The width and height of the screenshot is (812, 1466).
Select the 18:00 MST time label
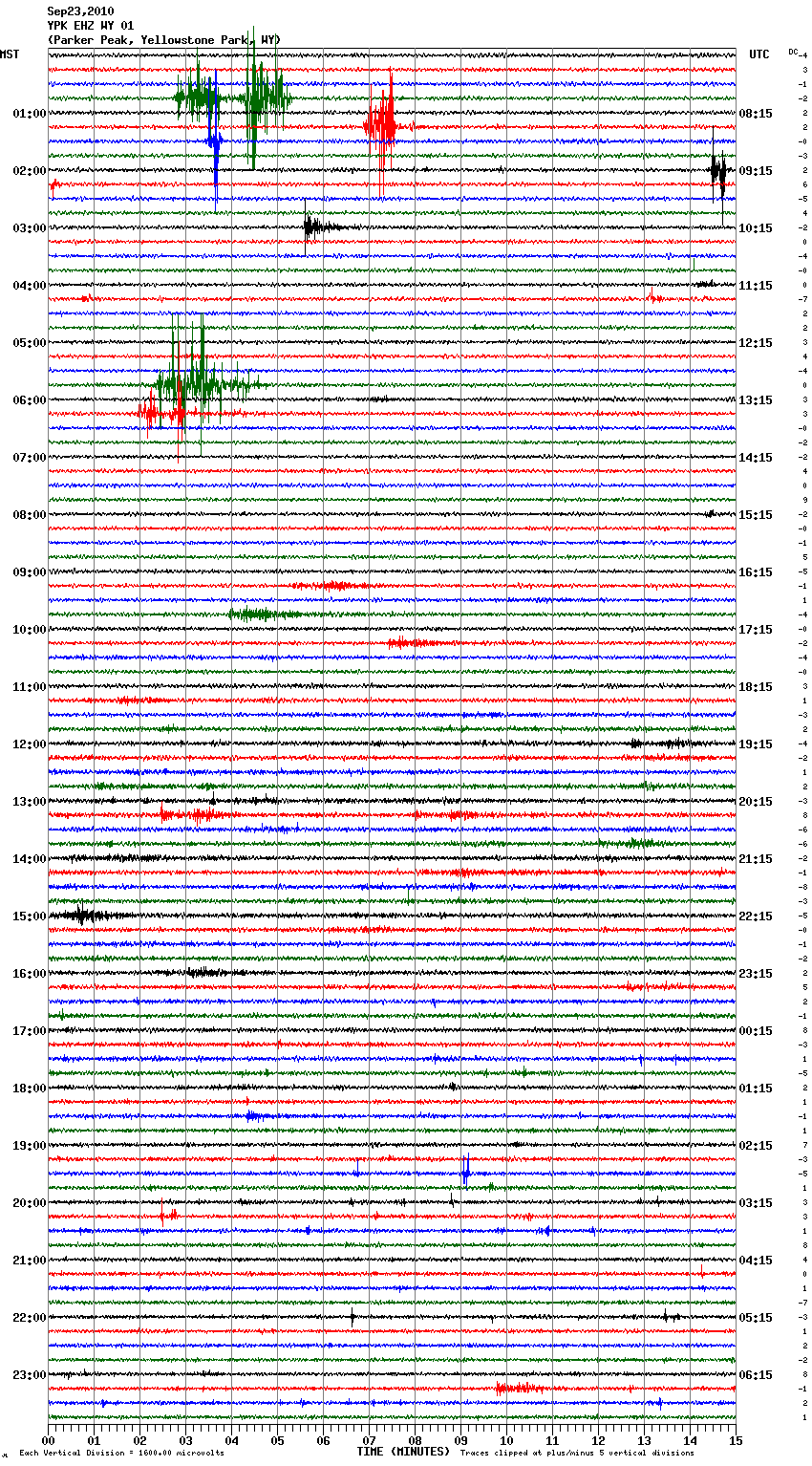click(30, 1089)
